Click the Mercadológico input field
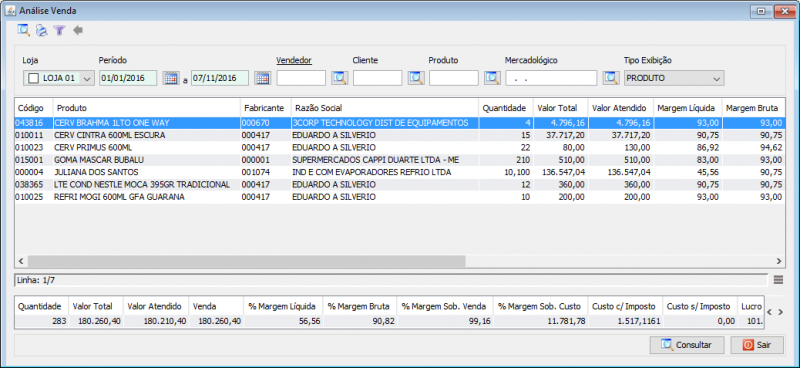 [x=551, y=78]
